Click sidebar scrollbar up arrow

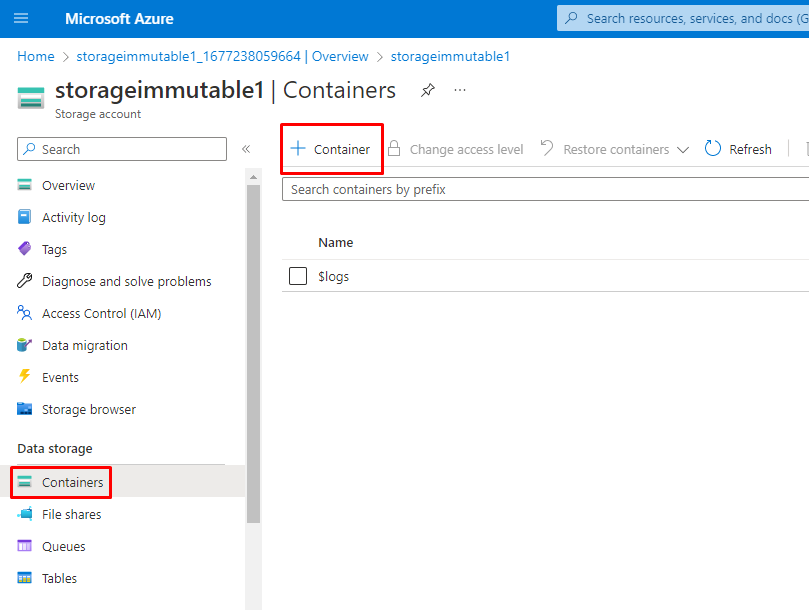(x=253, y=177)
